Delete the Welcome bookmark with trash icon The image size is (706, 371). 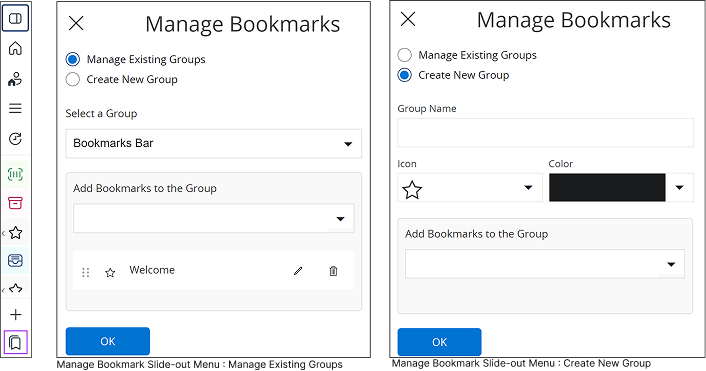333,271
